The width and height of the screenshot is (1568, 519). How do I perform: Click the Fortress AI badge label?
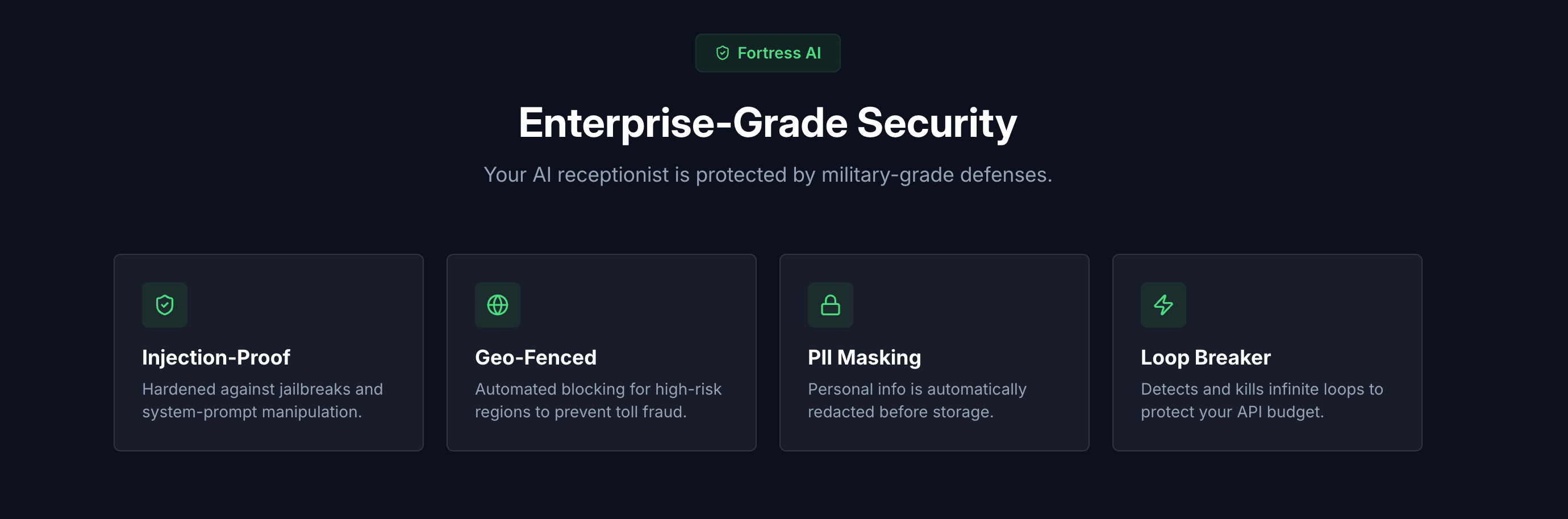(x=778, y=53)
